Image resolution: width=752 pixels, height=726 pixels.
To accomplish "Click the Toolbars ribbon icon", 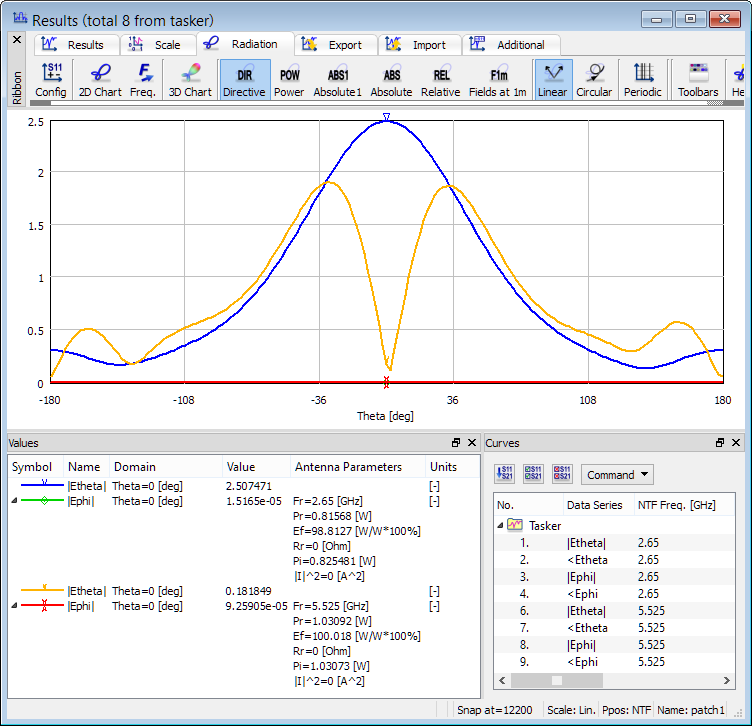I will (x=698, y=79).
